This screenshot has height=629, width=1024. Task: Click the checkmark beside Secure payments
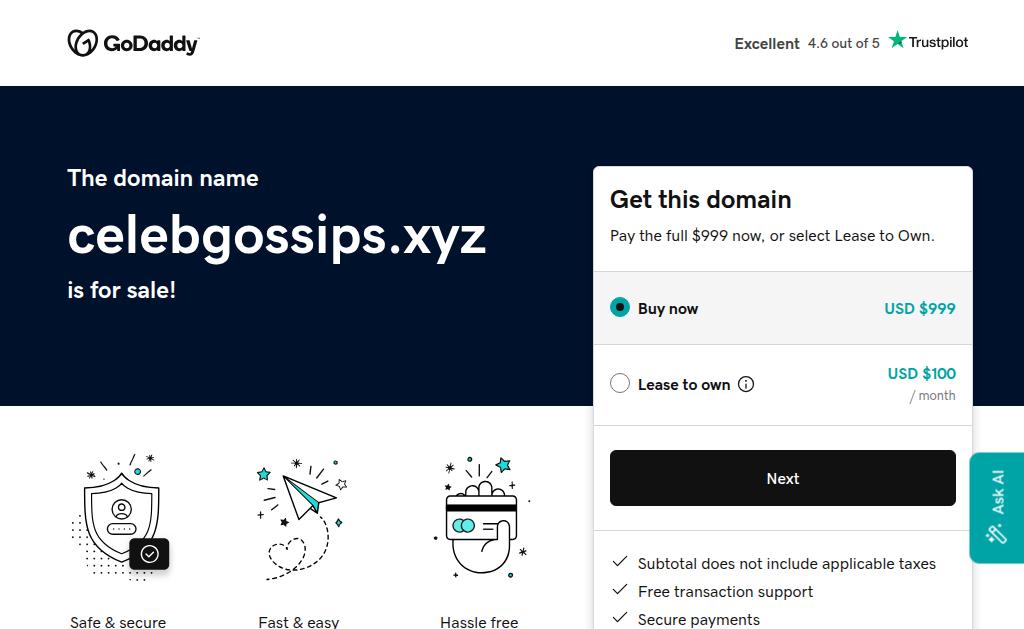coord(620,617)
